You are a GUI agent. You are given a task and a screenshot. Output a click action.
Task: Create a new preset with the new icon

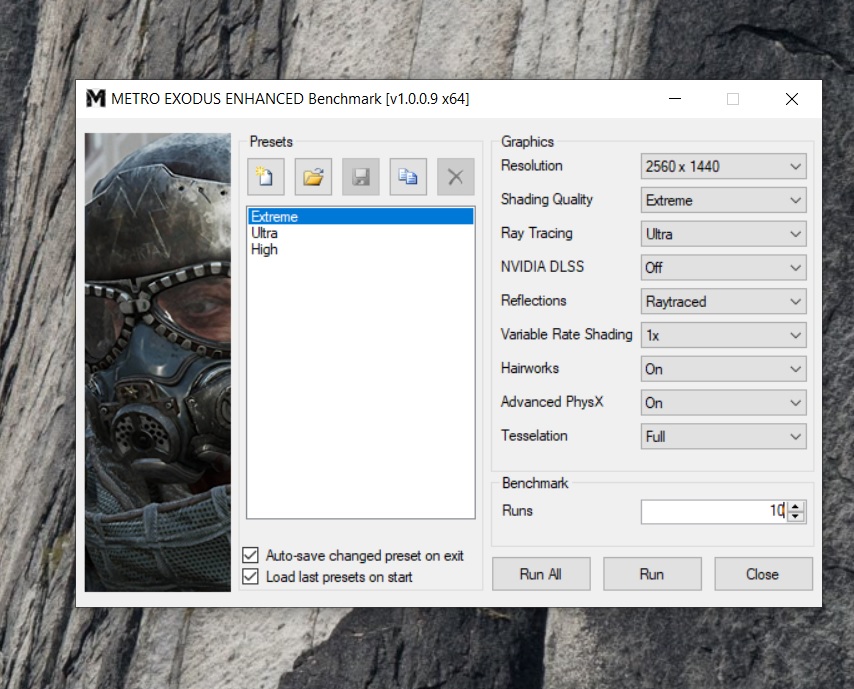pos(266,176)
